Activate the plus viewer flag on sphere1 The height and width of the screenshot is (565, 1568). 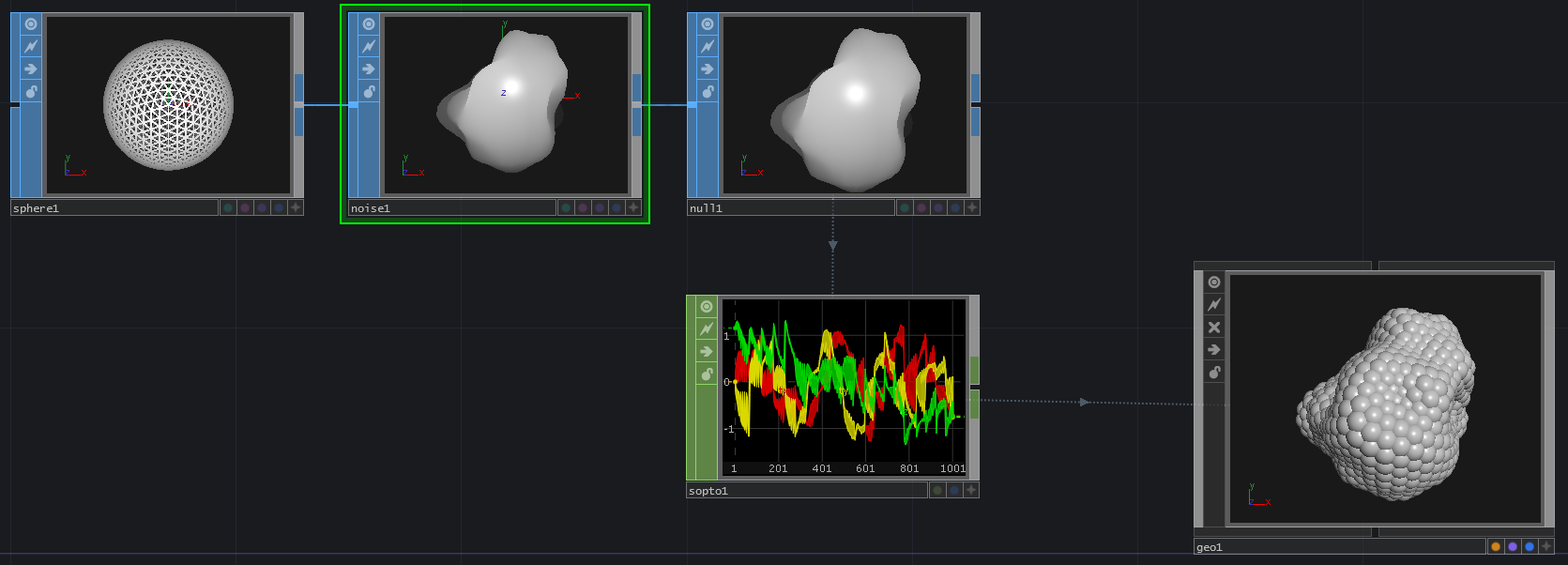pyautogui.click(x=296, y=207)
